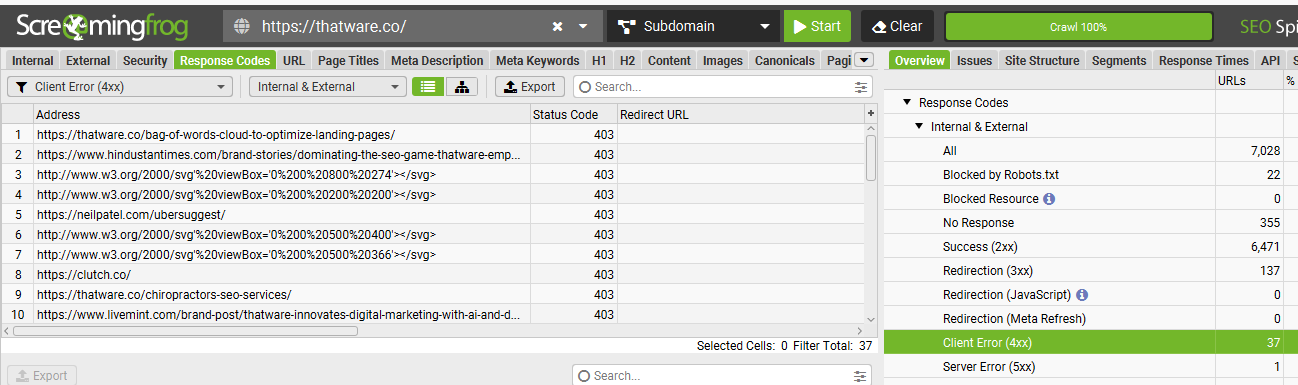This screenshot has height=385, width=1298.
Task: Open the lower search box filter options
Action: (x=860, y=376)
